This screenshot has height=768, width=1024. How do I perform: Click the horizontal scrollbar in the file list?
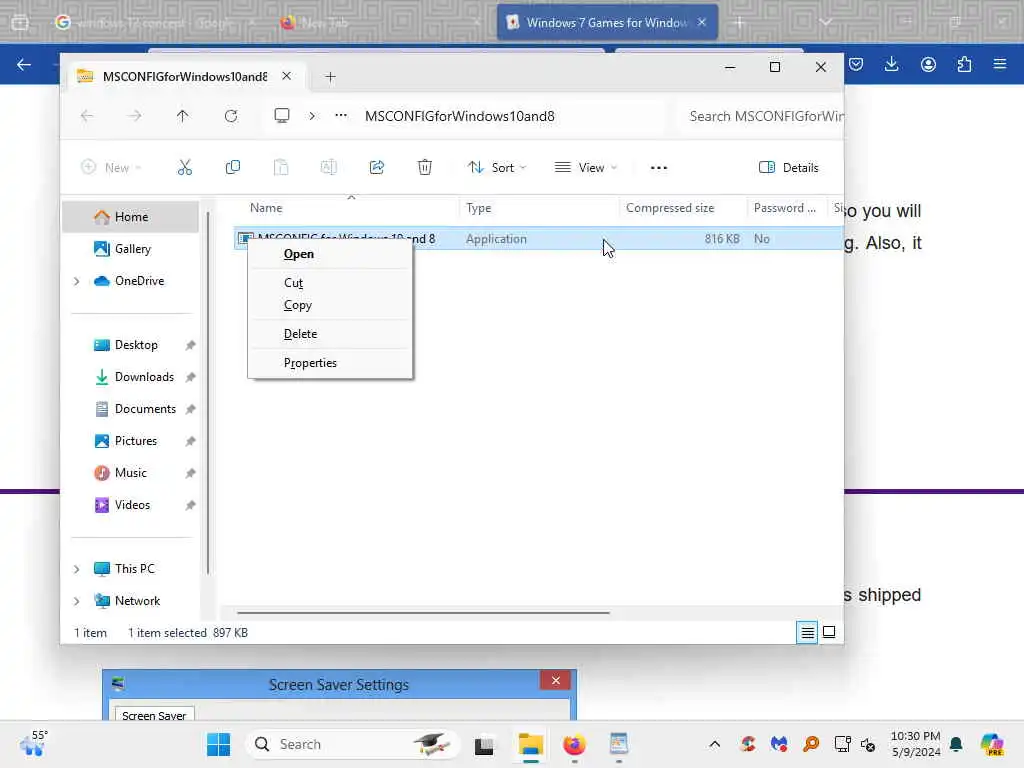pyautogui.click(x=423, y=613)
